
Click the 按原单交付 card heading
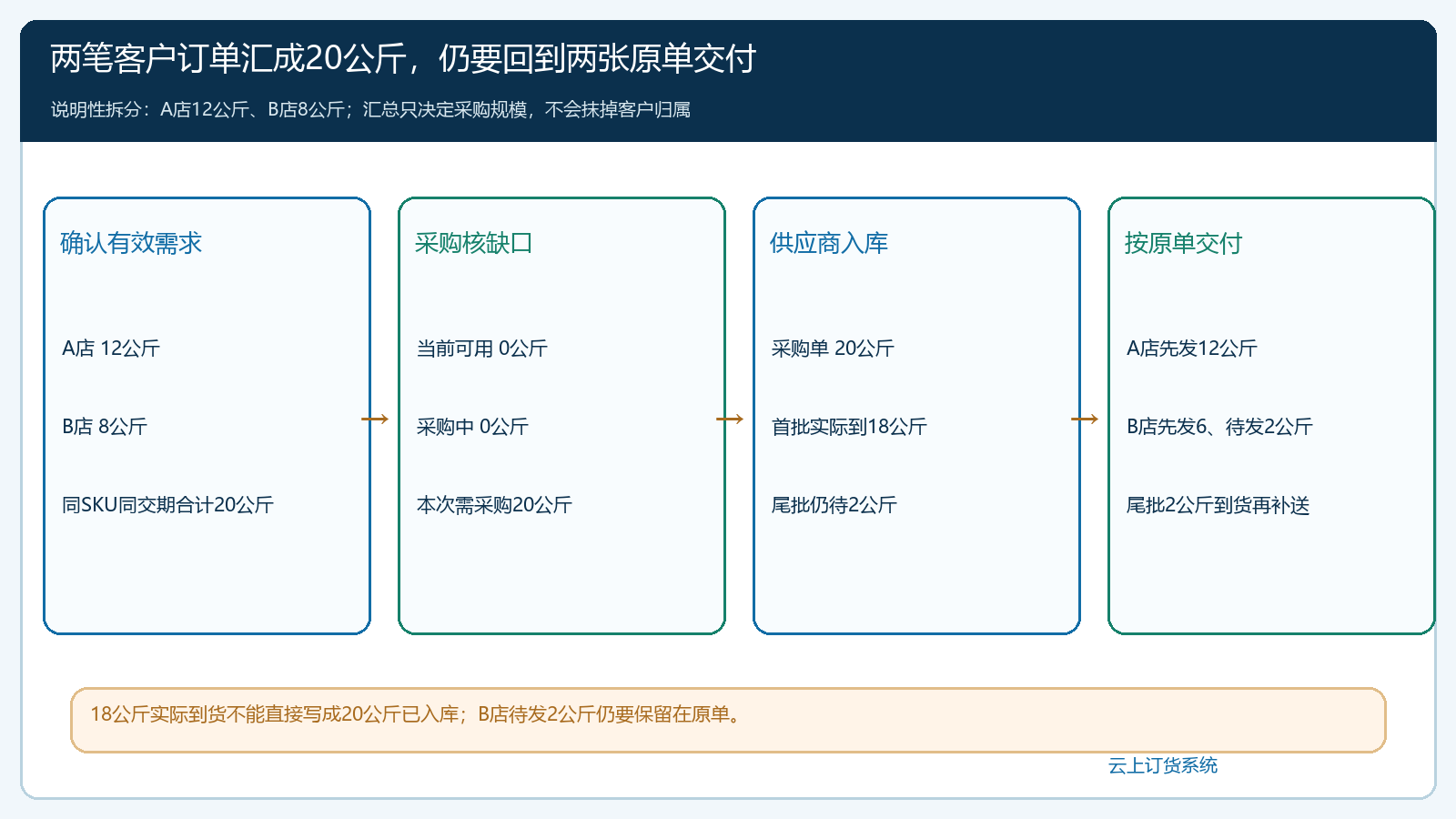click(1184, 243)
